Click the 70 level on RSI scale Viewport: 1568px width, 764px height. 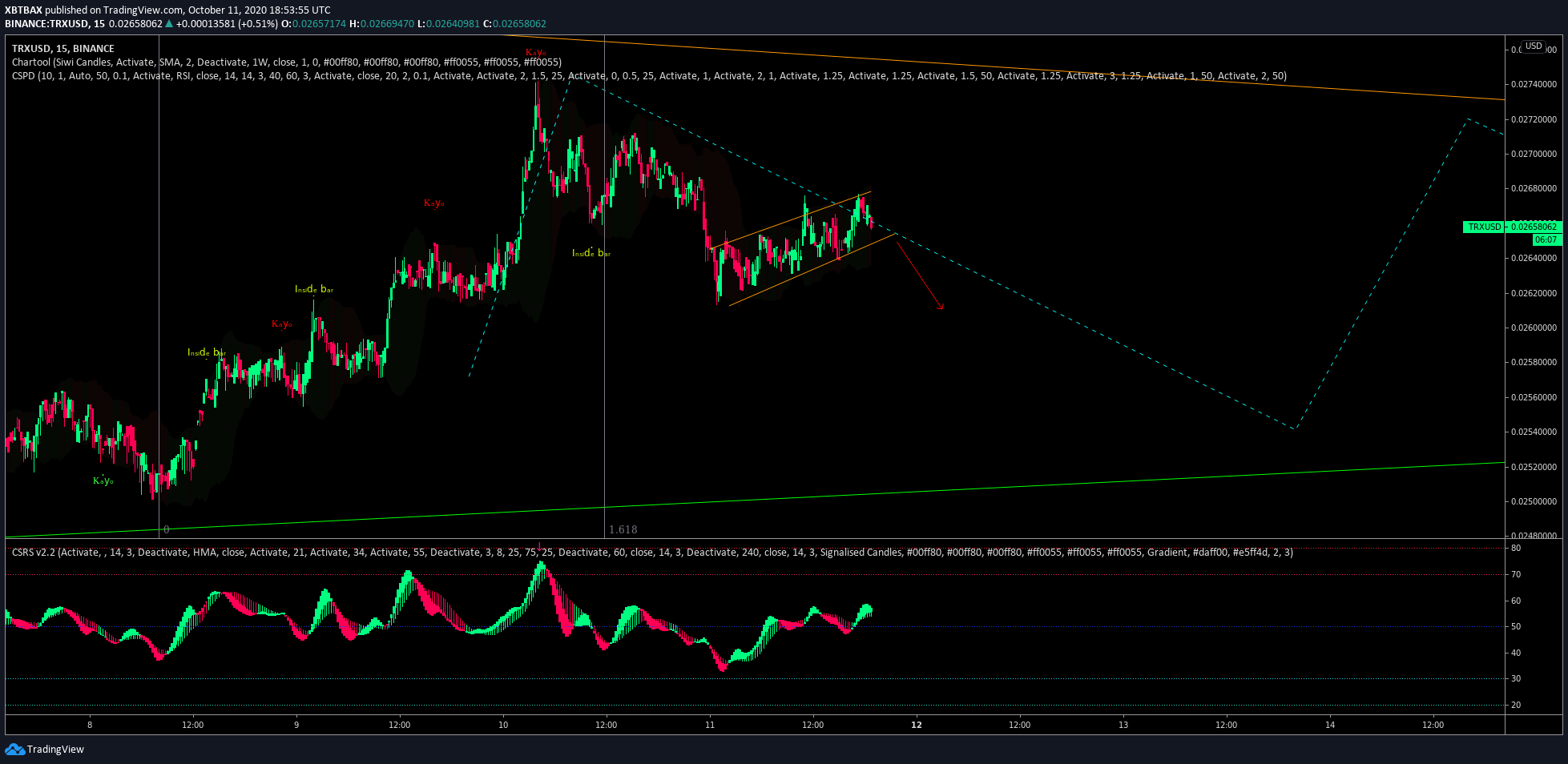[1516, 574]
